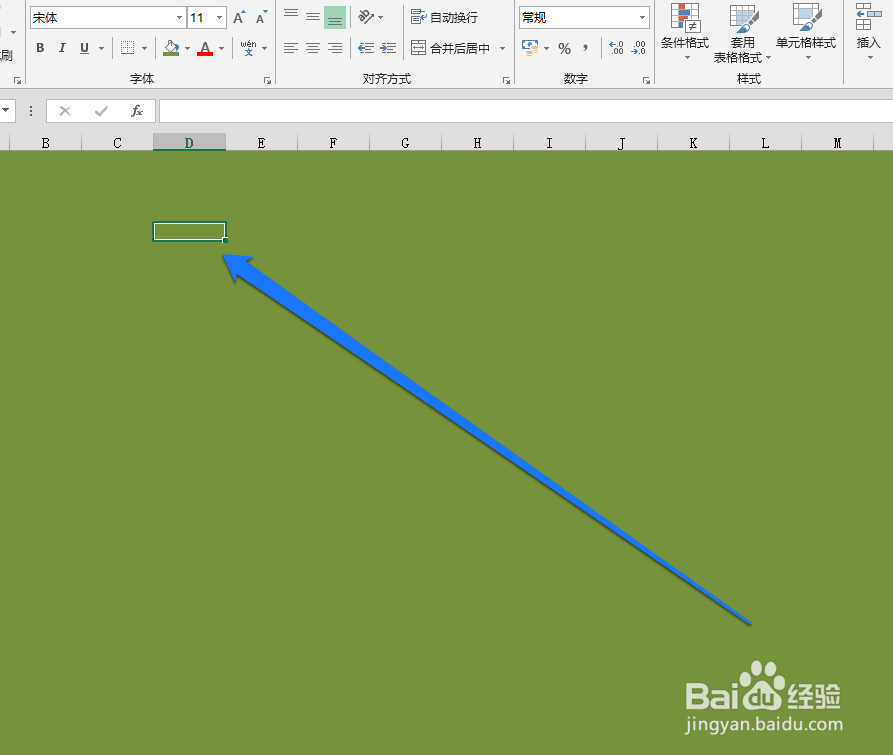This screenshot has width=893, height=755.
Task: Select column C header
Action: (x=117, y=143)
